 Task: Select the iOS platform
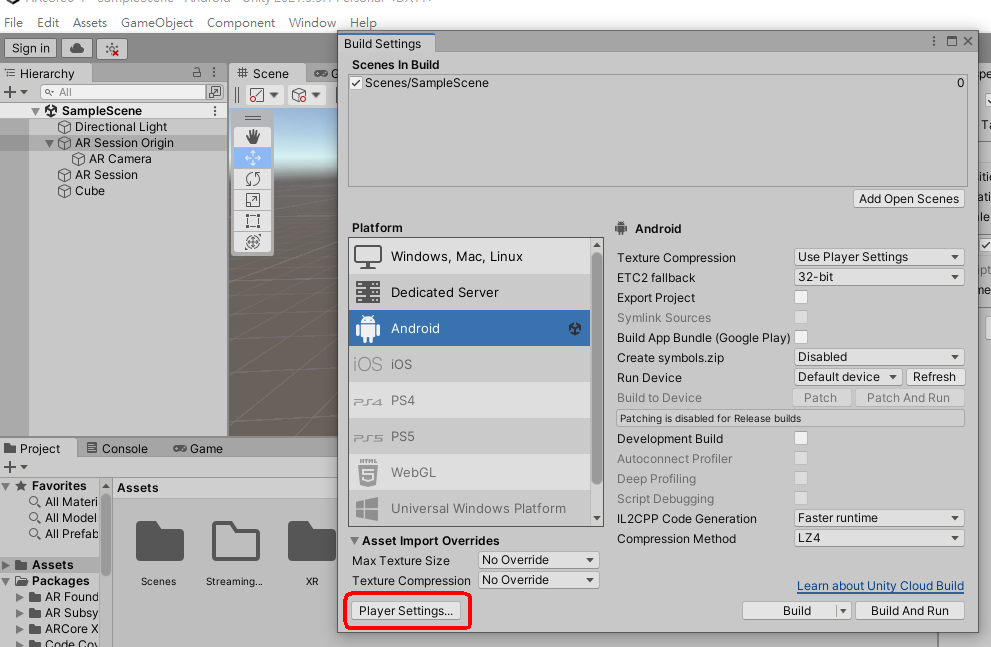point(470,365)
